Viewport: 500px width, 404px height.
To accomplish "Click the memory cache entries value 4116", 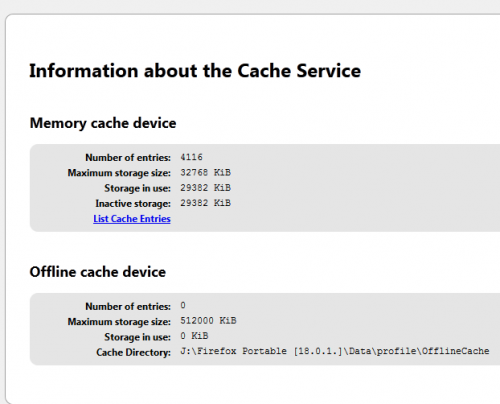I will (191, 157).
